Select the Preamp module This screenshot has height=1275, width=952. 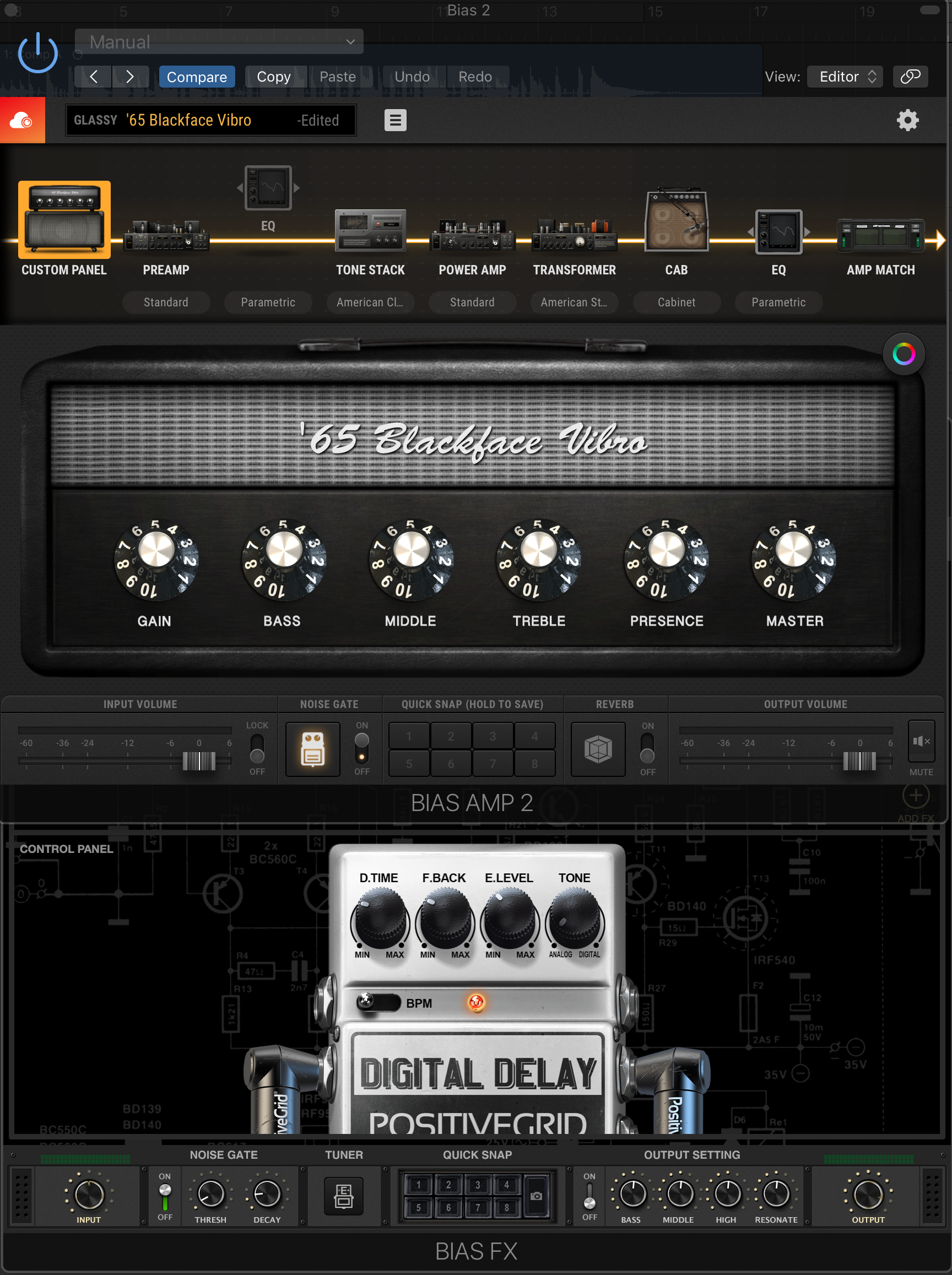tap(166, 235)
